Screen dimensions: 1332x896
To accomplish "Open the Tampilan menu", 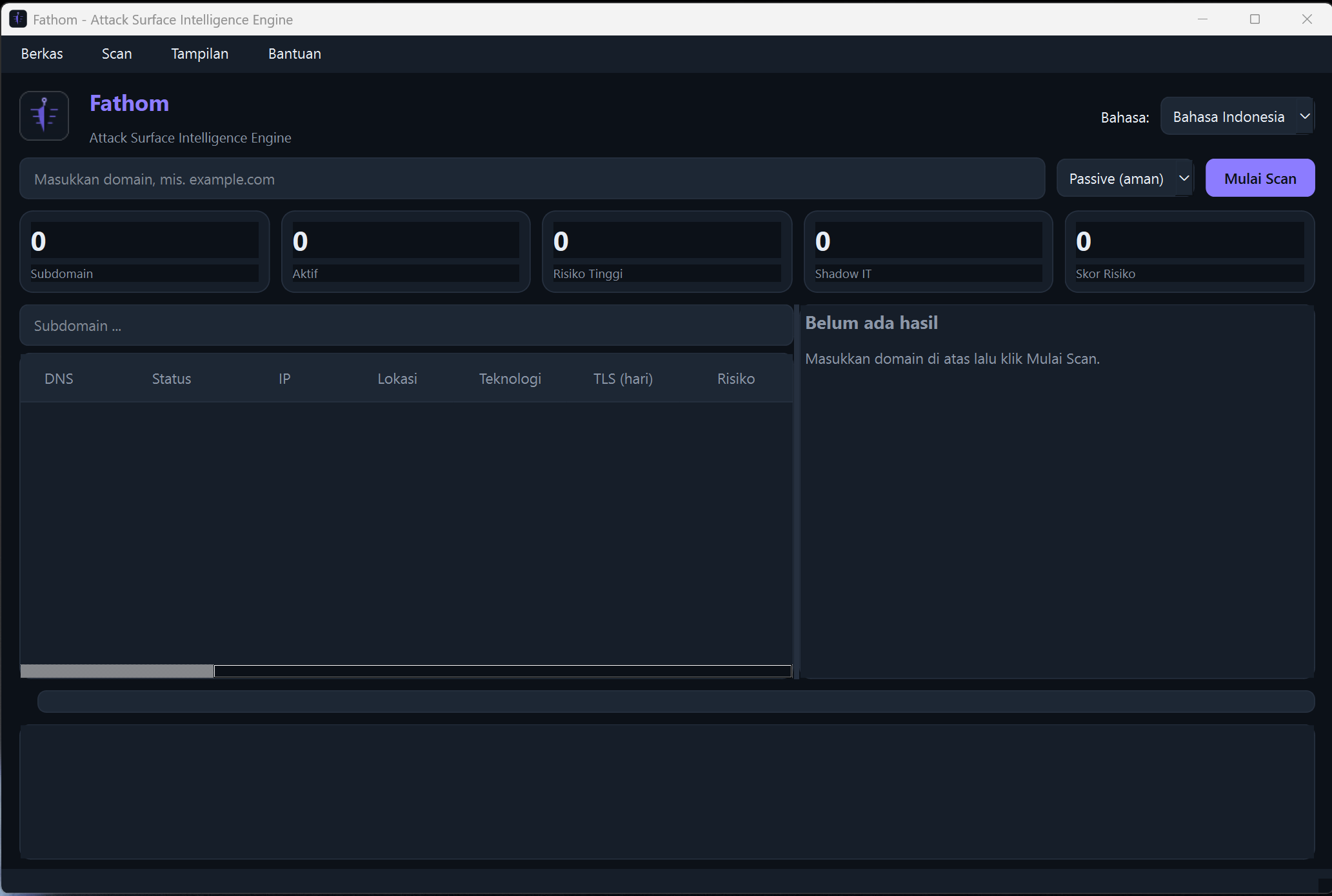I will tap(200, 54).
